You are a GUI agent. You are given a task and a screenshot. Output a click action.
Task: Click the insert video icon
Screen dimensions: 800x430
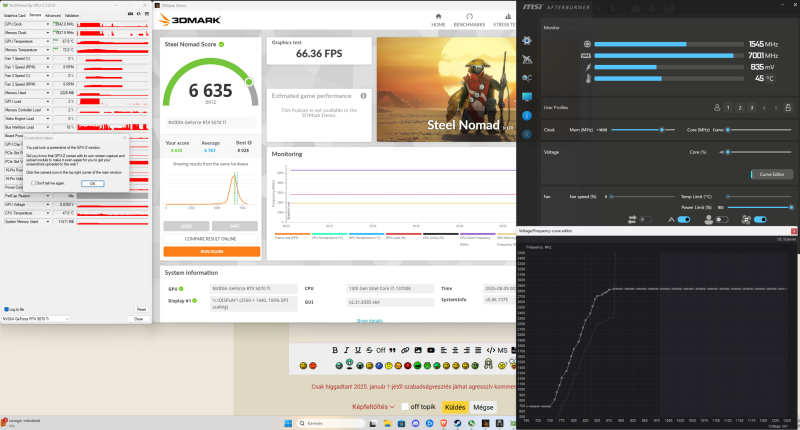[431, 350]
